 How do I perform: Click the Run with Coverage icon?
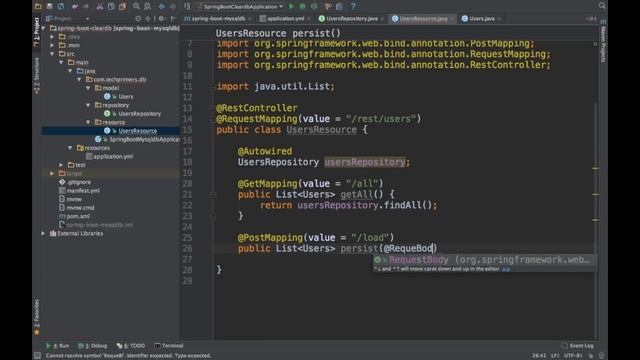(314, 7)
